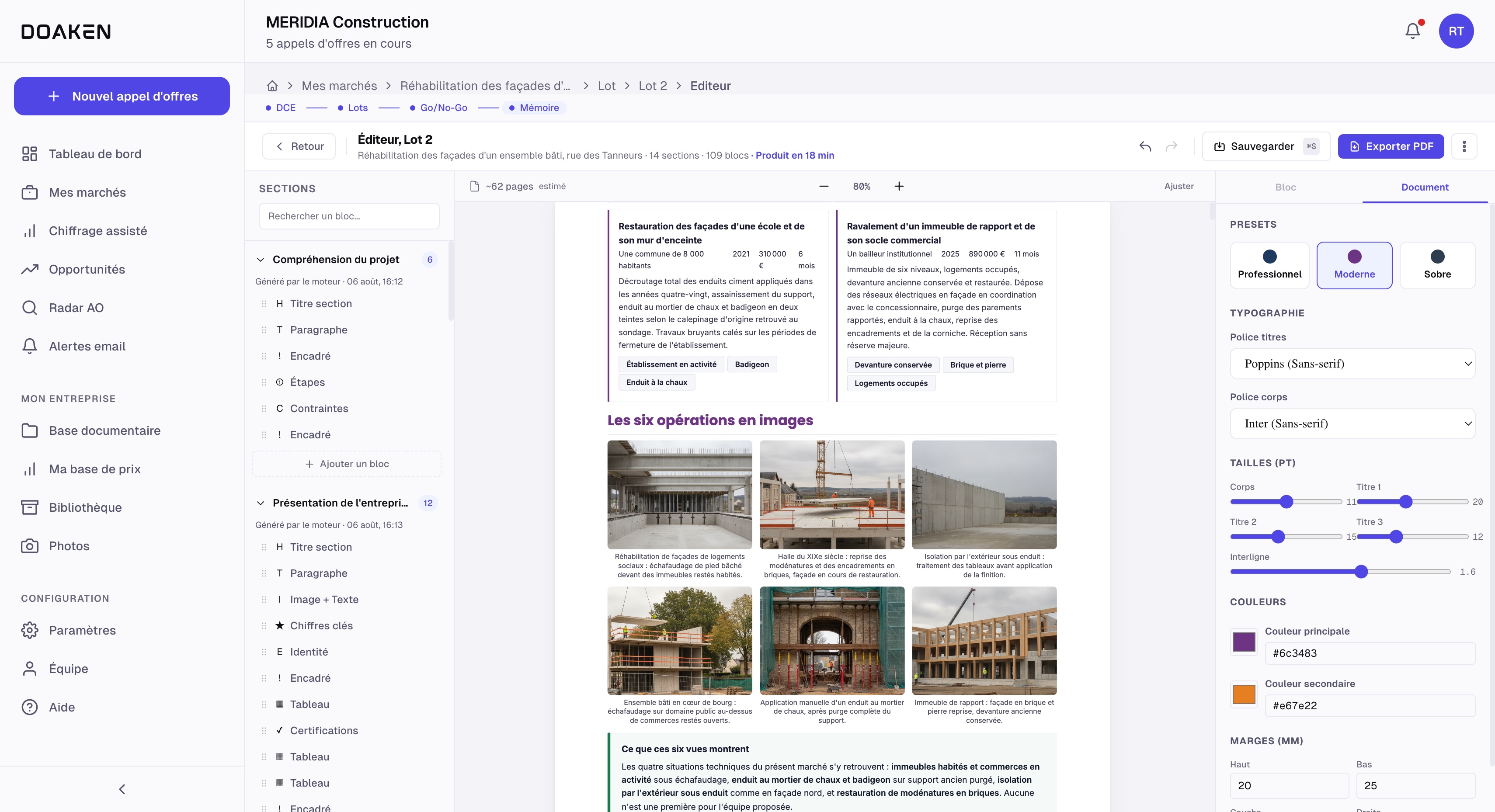Open the RT user avatar menu
The height and width of the screenshot is (812, 1495).
click(1456, 31)
